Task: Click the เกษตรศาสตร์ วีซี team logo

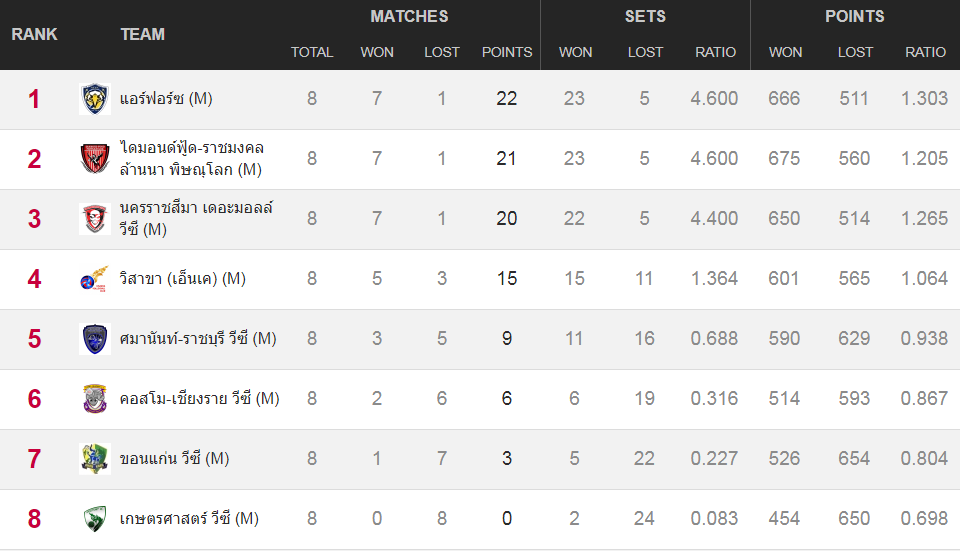Action: point(95,519)
